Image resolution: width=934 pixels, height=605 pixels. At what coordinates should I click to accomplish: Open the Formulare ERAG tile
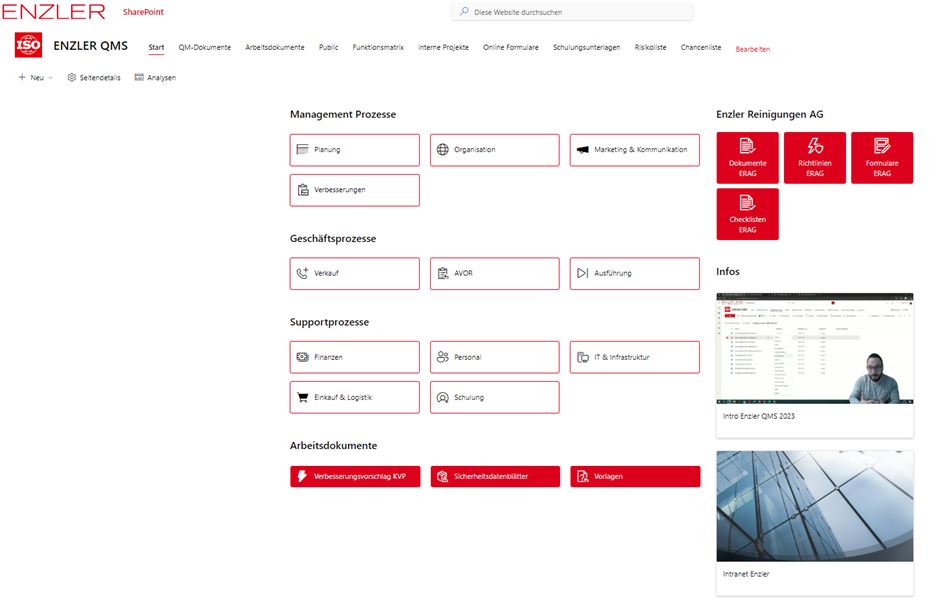[881, 158]
